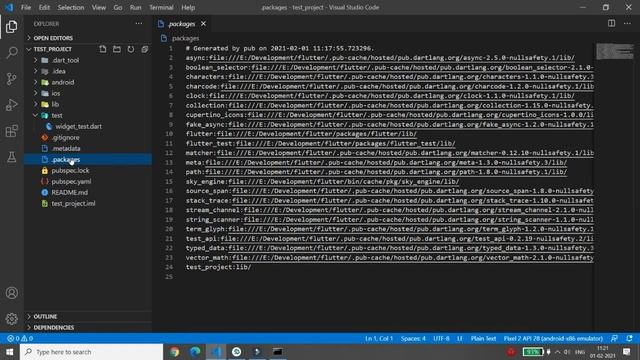Open the Search view icon

(11, 52)
